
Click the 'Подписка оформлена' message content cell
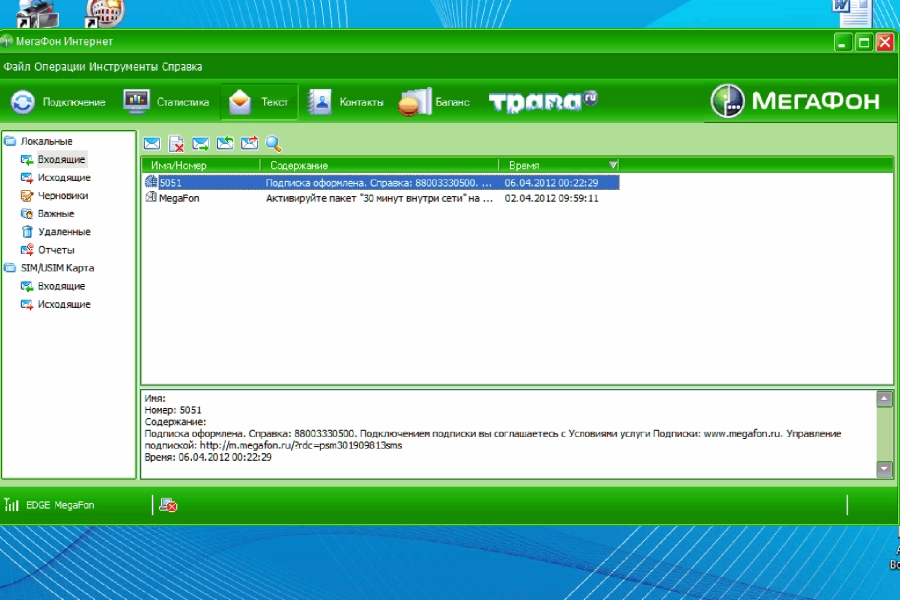pos(379,183)
